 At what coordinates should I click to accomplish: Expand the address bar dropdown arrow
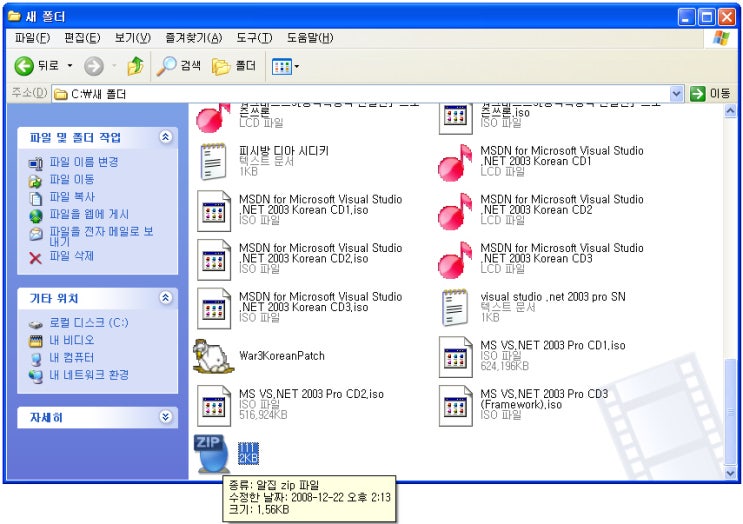click(676, 94)
